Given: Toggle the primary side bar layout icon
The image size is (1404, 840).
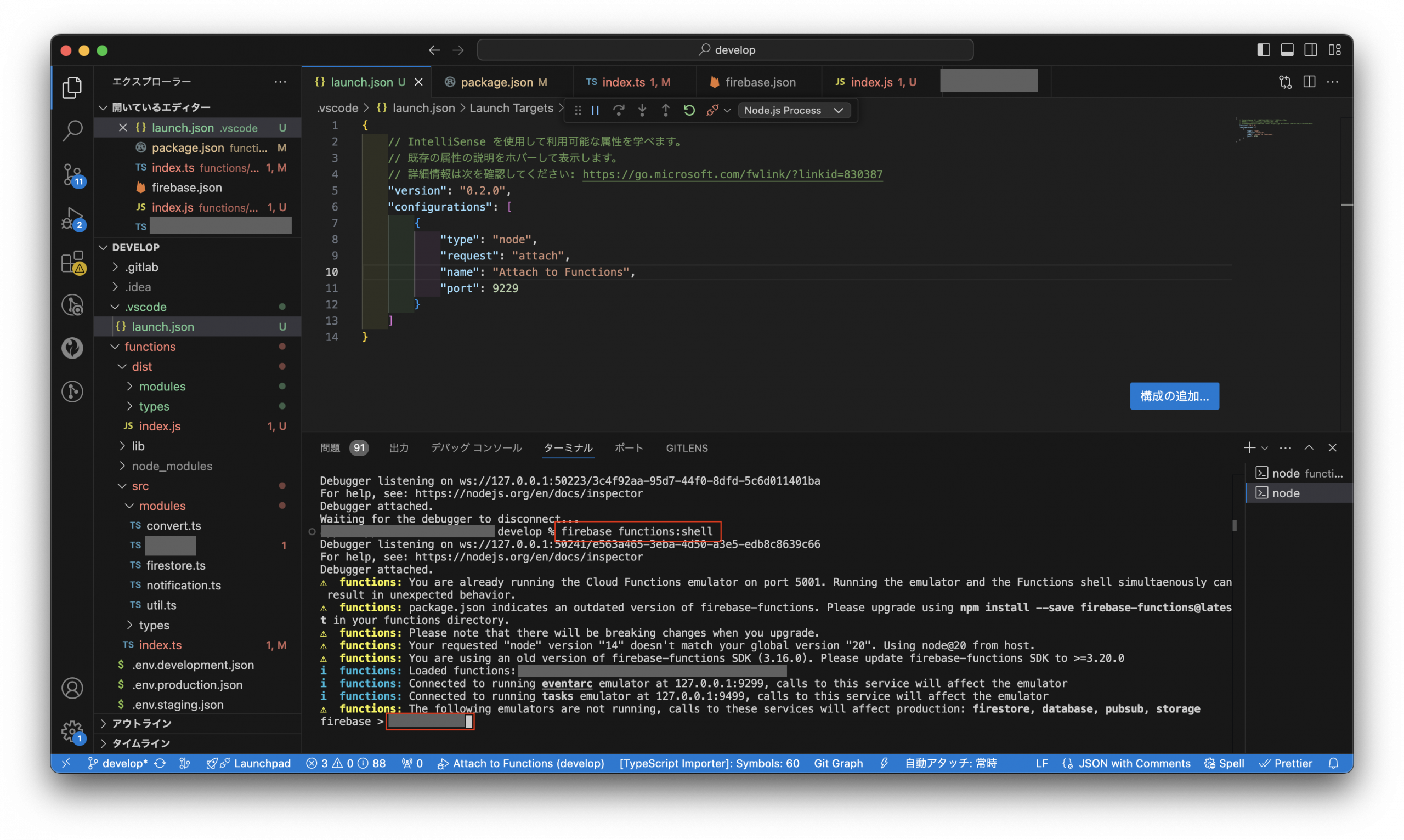Looking at the screenshot, I should [x=1263, y=50].
